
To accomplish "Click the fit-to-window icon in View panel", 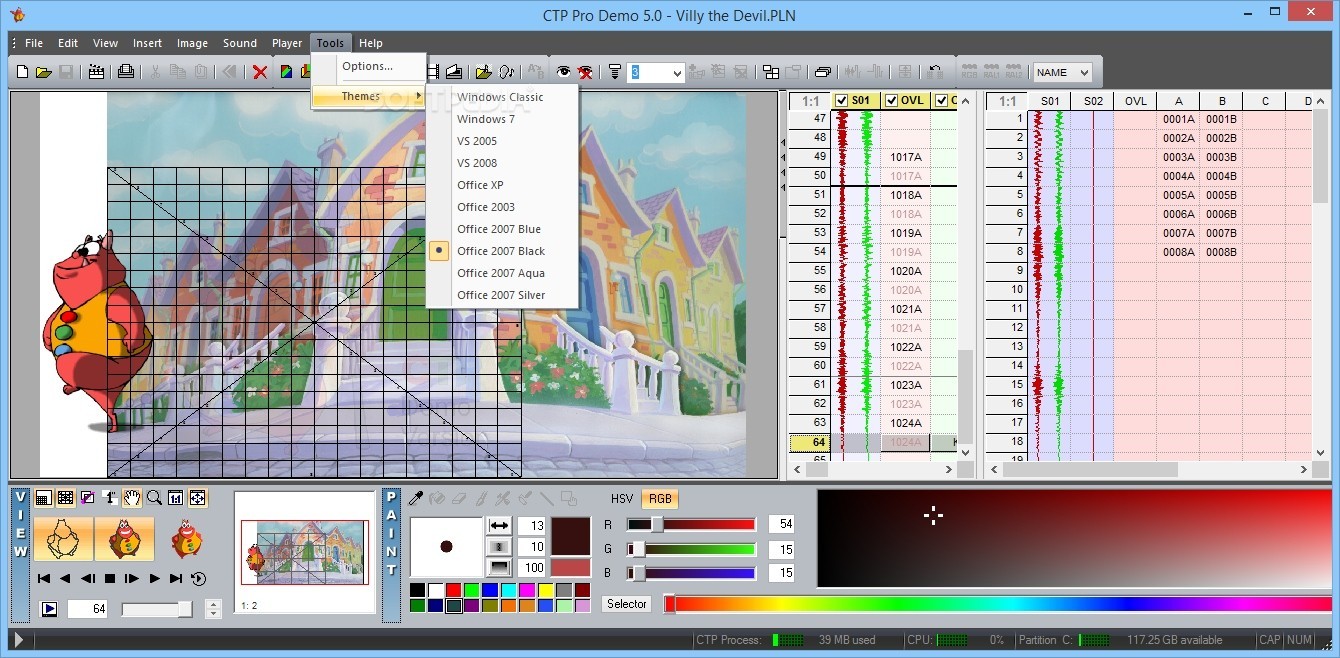I will tap(198, 497).
